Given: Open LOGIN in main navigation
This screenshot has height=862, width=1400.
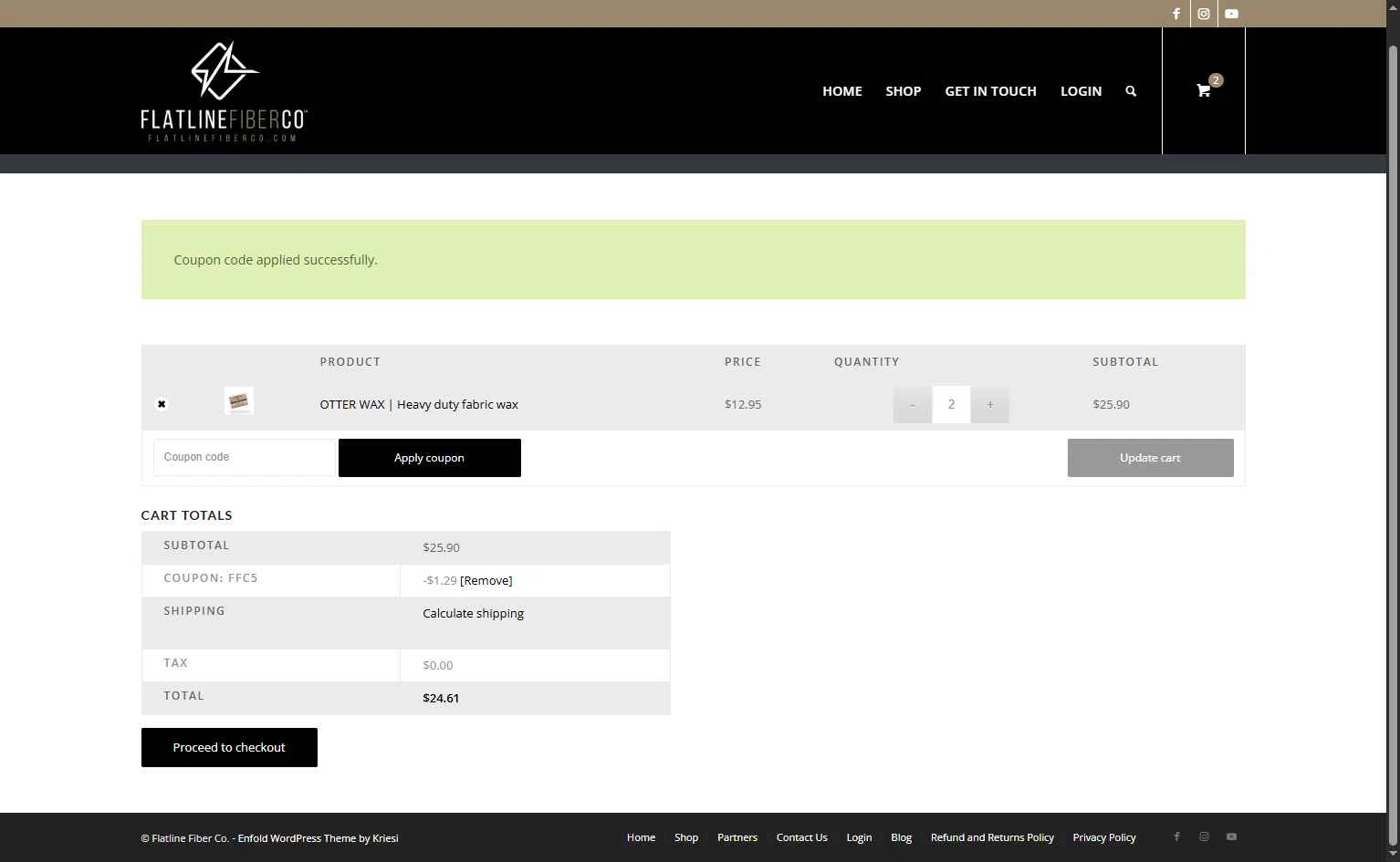Looking at the screenshot, I should click(x=1081, y=91).
